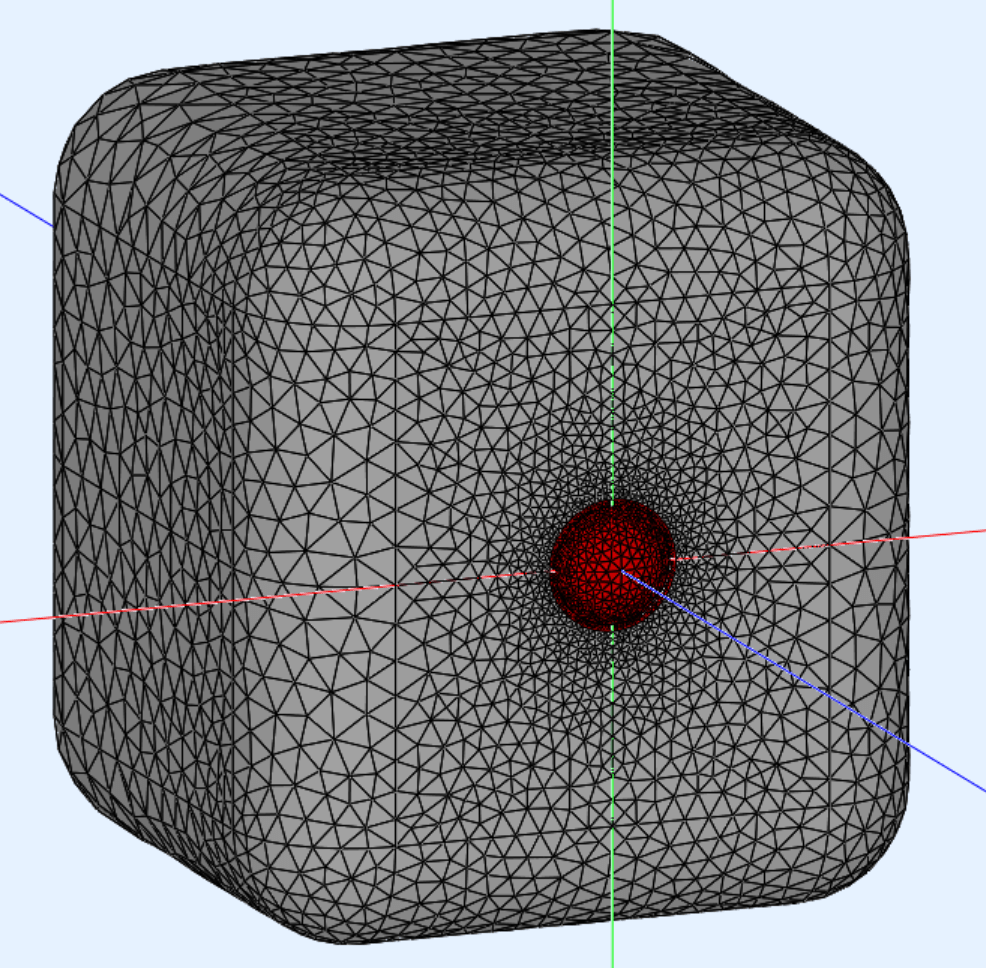Select the red sphere in the mesh
986x968 pixels.
612,564
